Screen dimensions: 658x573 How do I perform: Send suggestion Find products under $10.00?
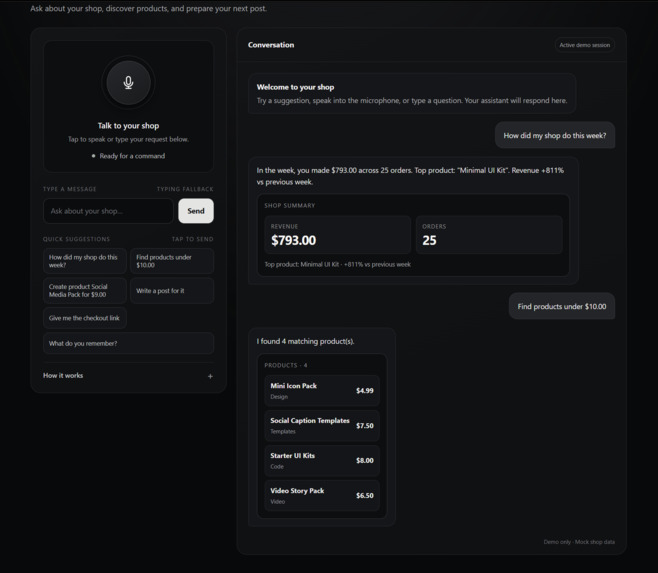coord(172,261)
